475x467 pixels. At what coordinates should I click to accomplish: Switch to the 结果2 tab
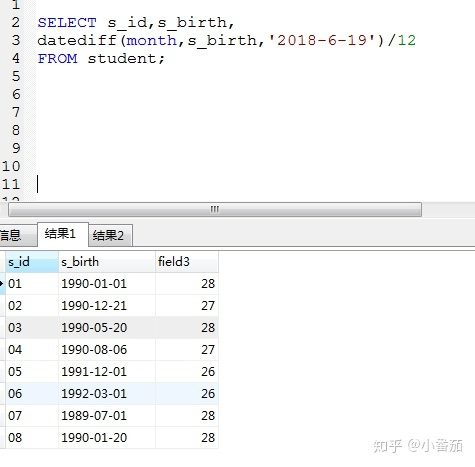click(110, 236)
